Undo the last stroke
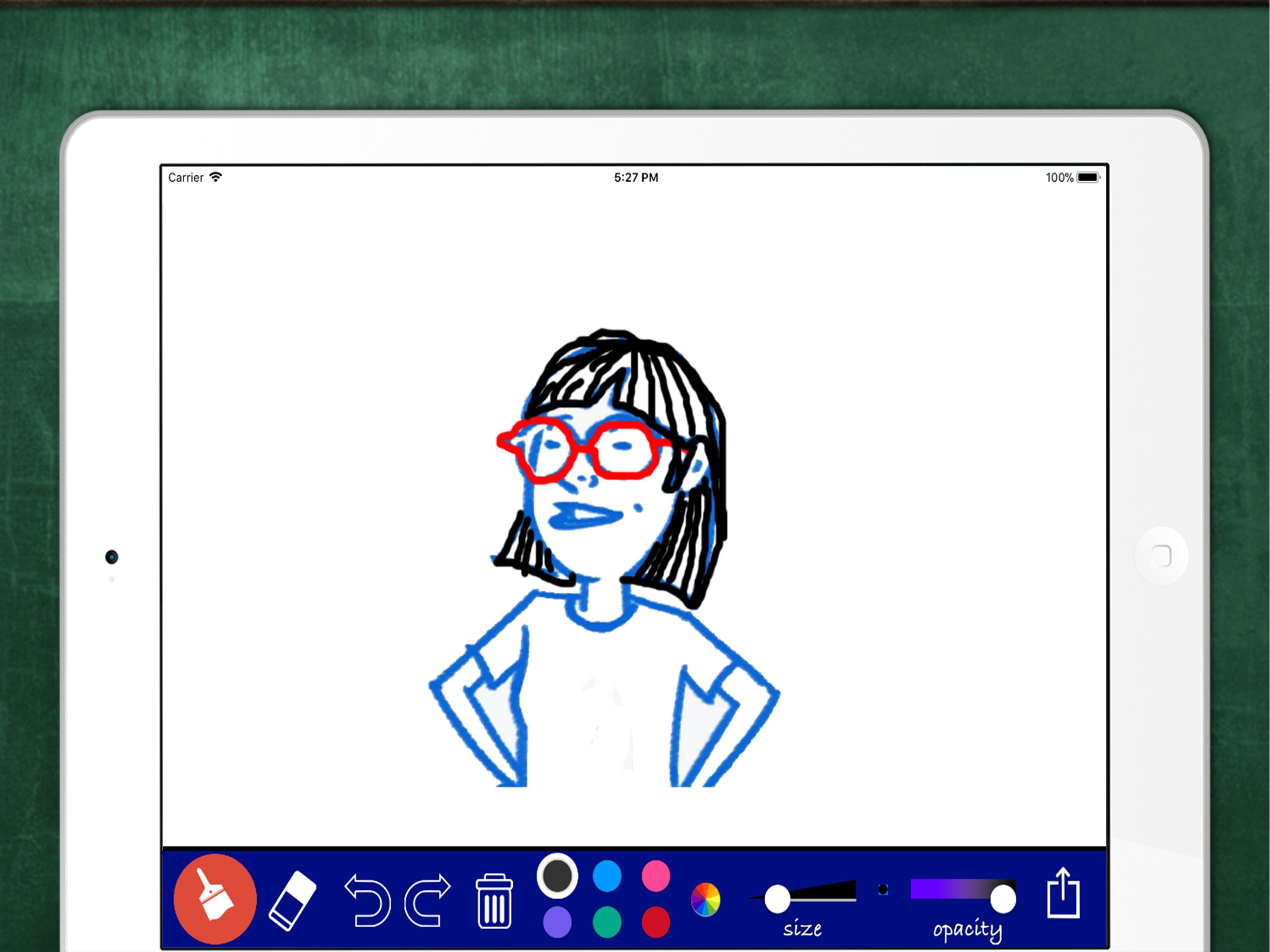Screen dimensions: 1270x952 [367, 900]
